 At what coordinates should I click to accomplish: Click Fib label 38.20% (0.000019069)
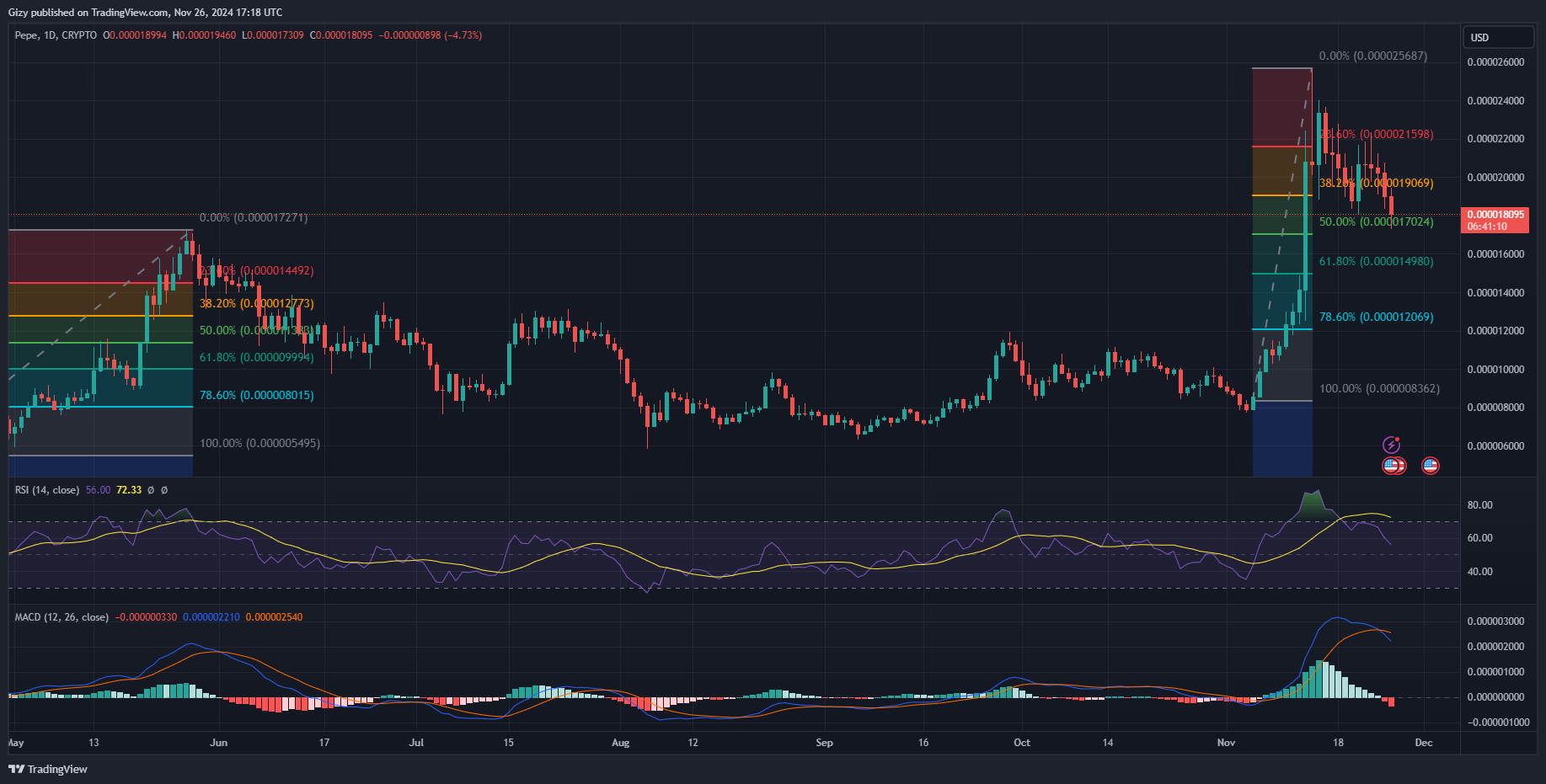(x=1377, y=184)
